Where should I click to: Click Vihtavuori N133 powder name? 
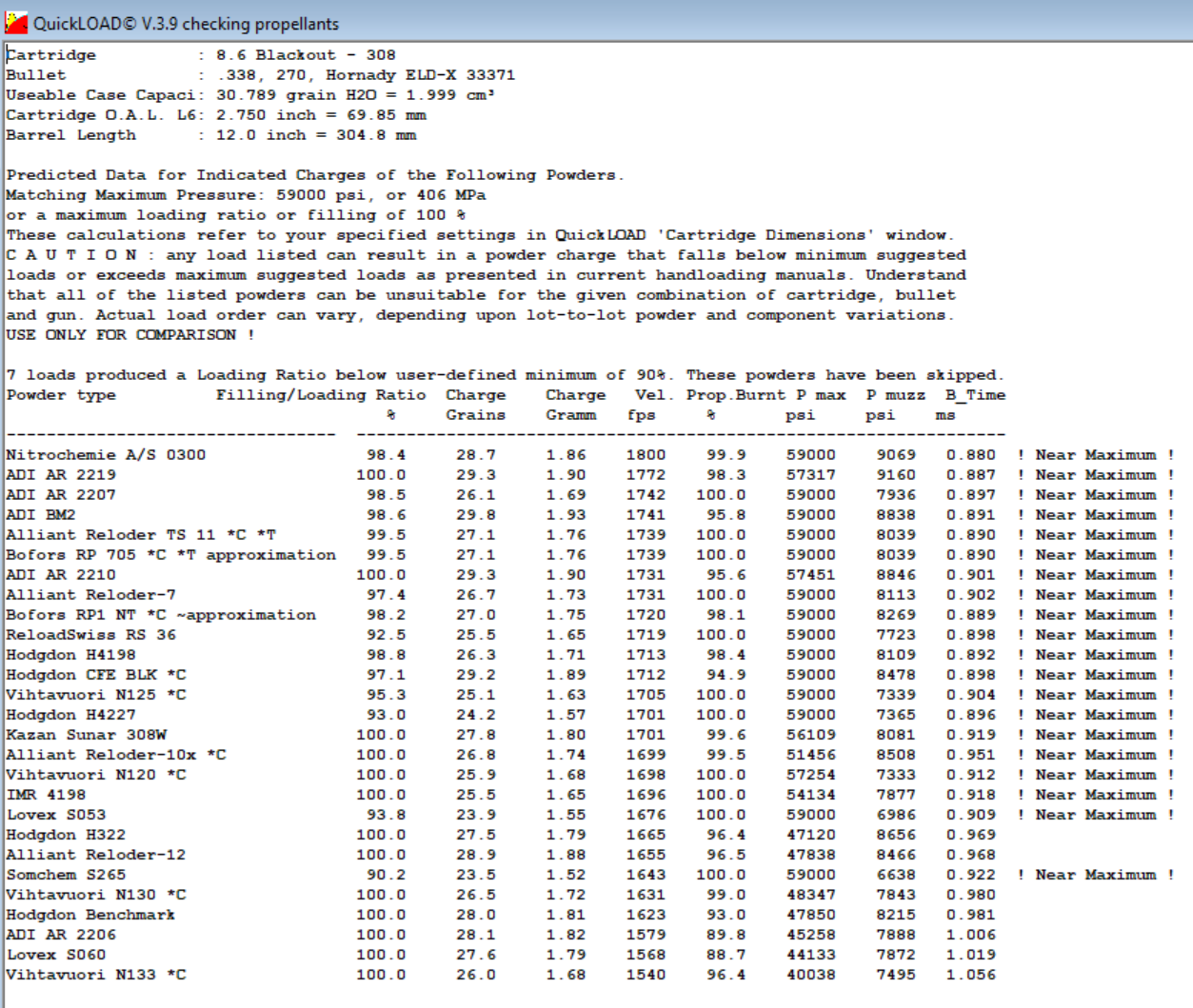click(96, 975)
